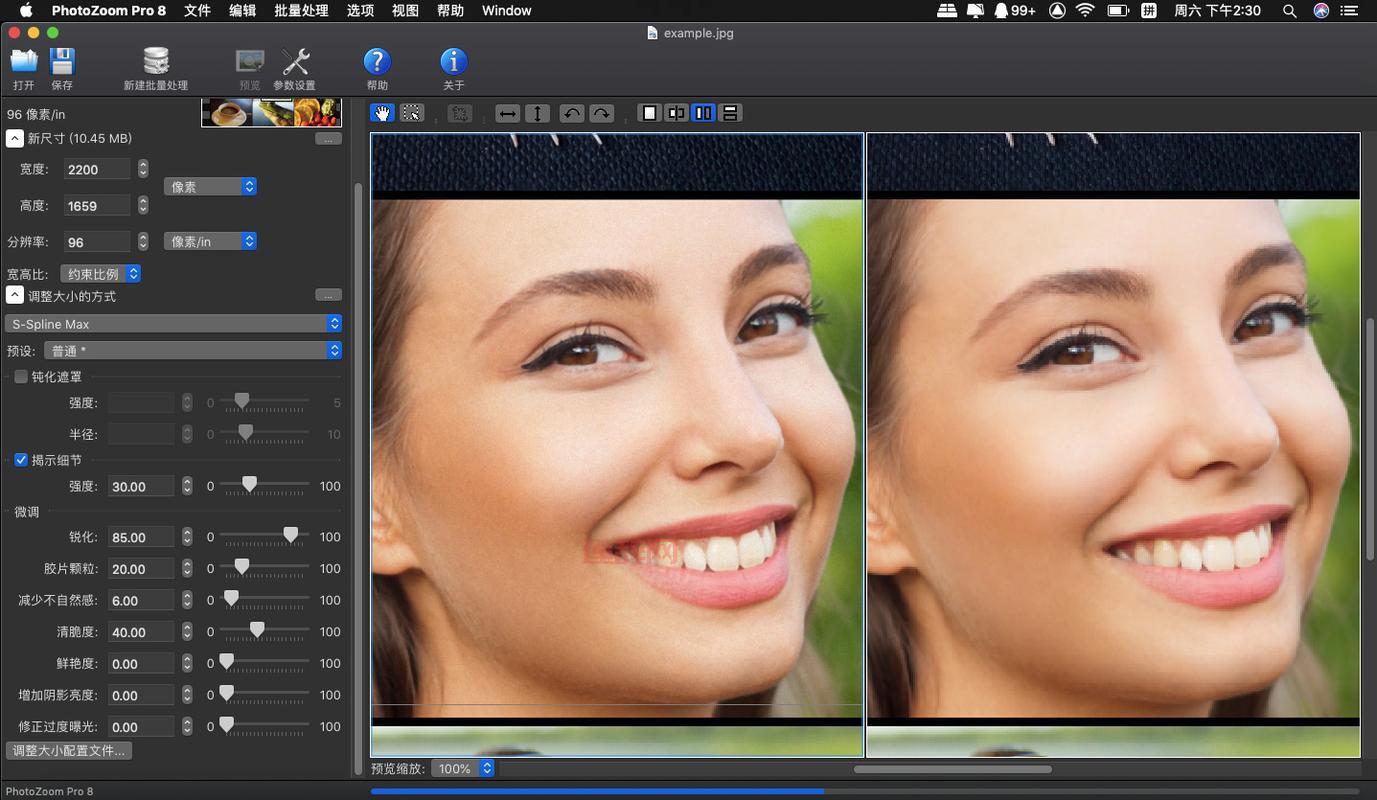Collapse the 新尺寸 section
This screenshot has height=800, width=1377.
(x=15, y=138)
